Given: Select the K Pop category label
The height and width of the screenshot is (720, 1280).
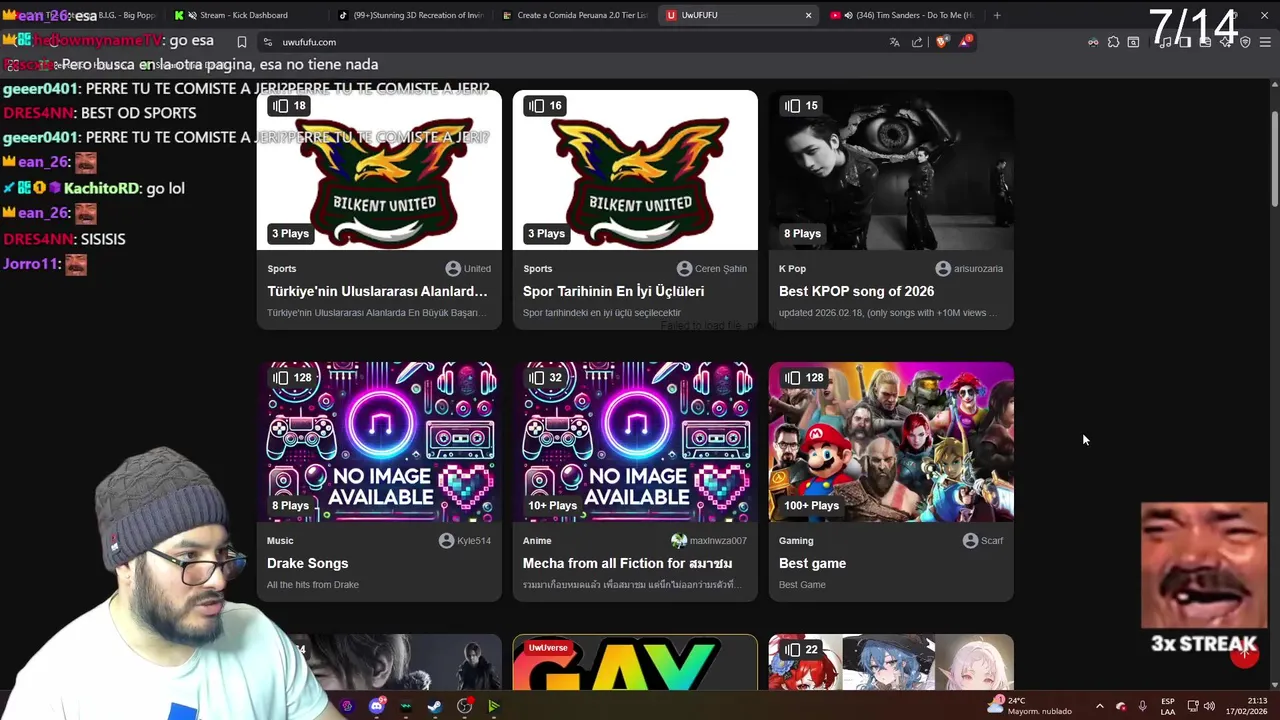Looking at the screenshot, I should pos(792,268).
